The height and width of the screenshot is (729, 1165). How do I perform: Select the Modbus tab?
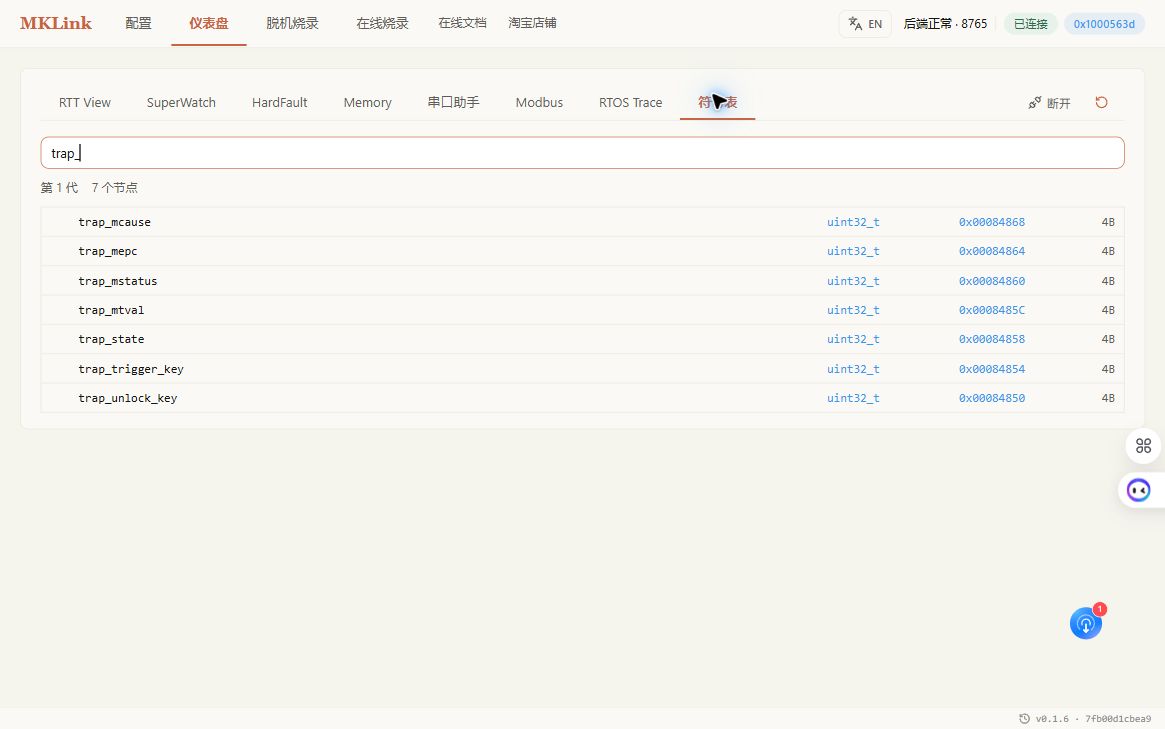[539, 103]
